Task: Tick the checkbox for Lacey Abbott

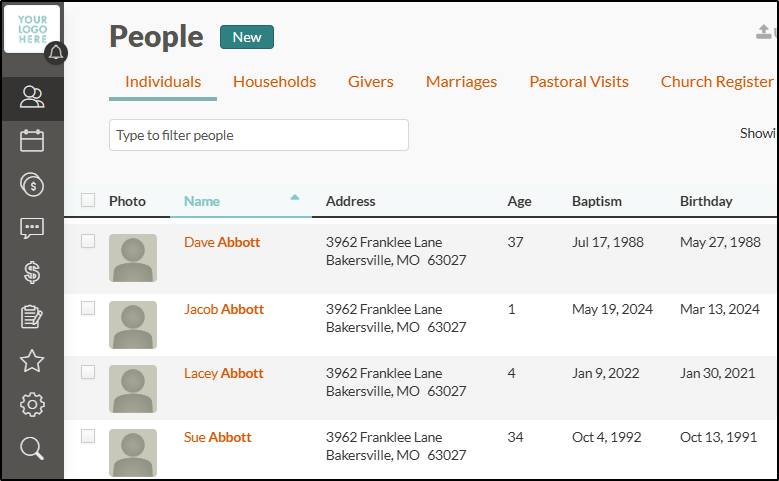Action: 88,372
